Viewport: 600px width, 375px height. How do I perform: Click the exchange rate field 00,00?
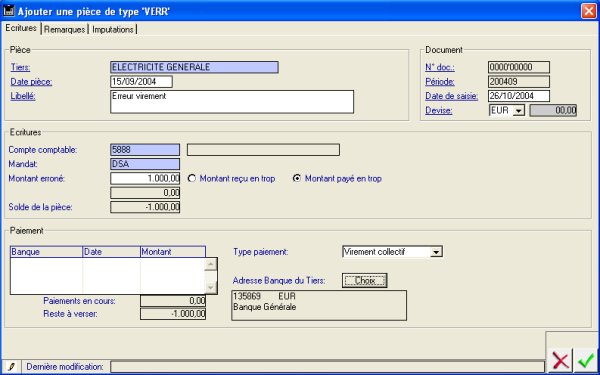click(x=553, y=111)
